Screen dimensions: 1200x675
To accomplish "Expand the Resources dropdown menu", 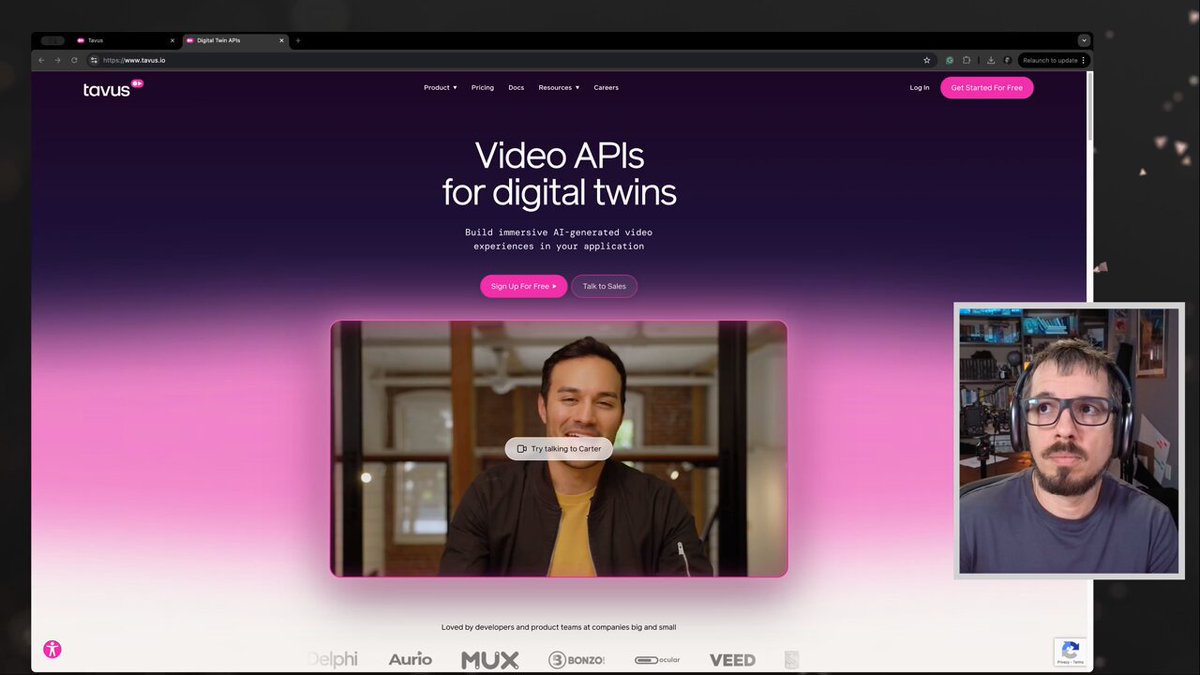I will (x=559, y=88).
